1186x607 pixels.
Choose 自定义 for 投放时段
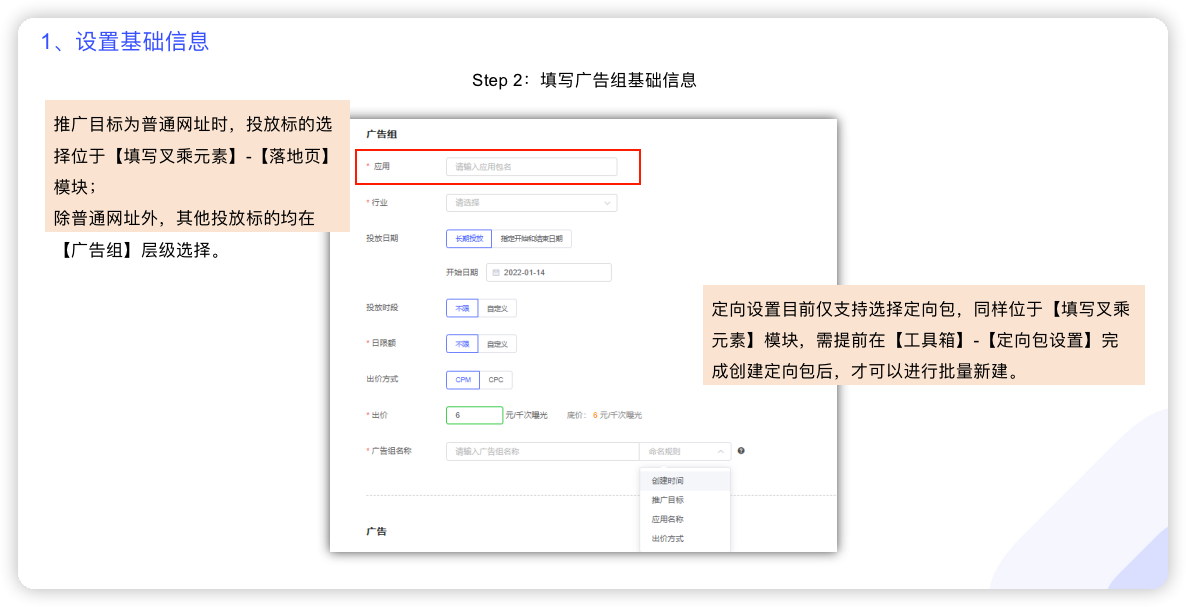click(x=497, y=309)
